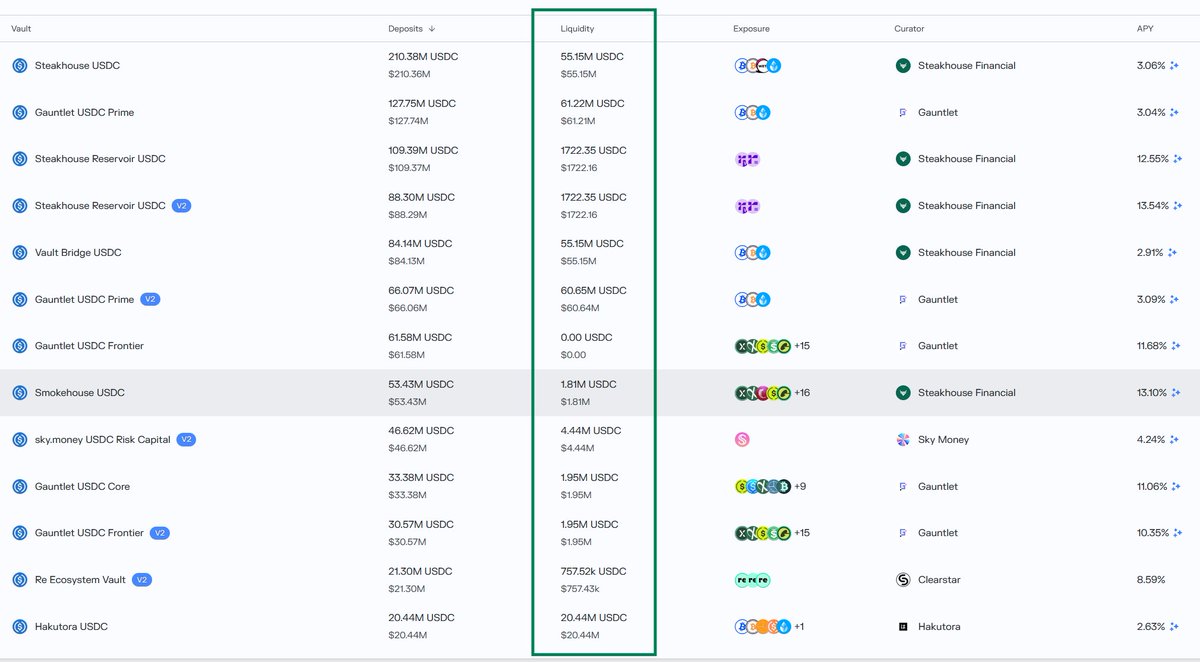Open the Gauntlet USDC Core vault
The width and height of the screenshot is (1200, 662).
click(82, 487)
